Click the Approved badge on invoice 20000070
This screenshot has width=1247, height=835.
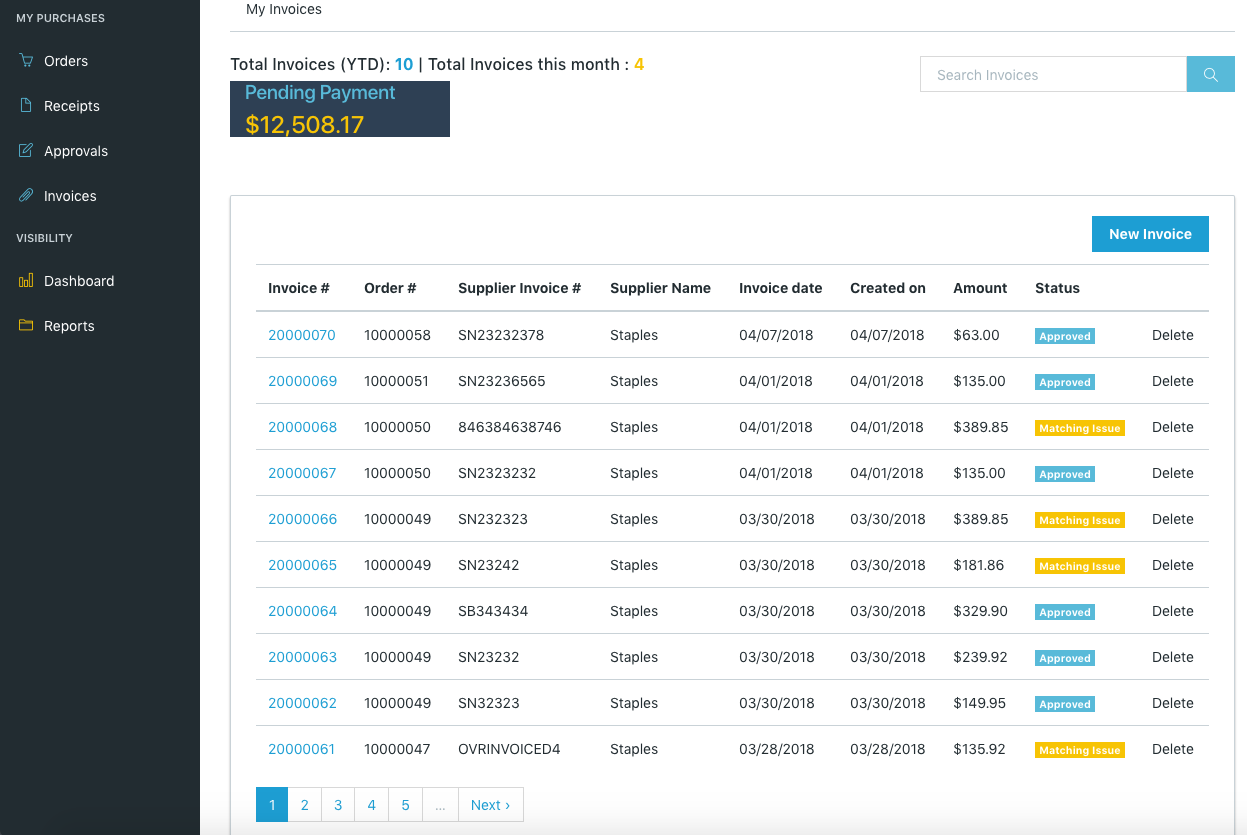1065,336
